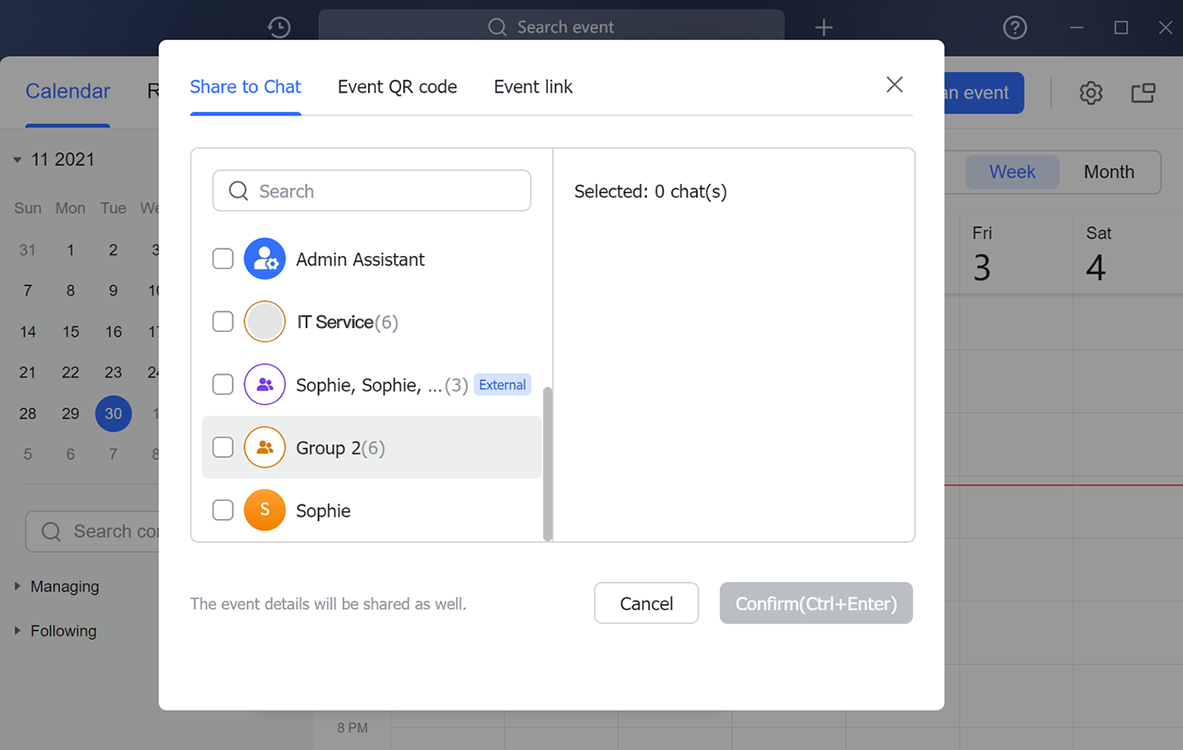The width and height of the screenshot is (1183, 750).
Task: Click Sophie's orange S avatar
Action: pos(265,510)
